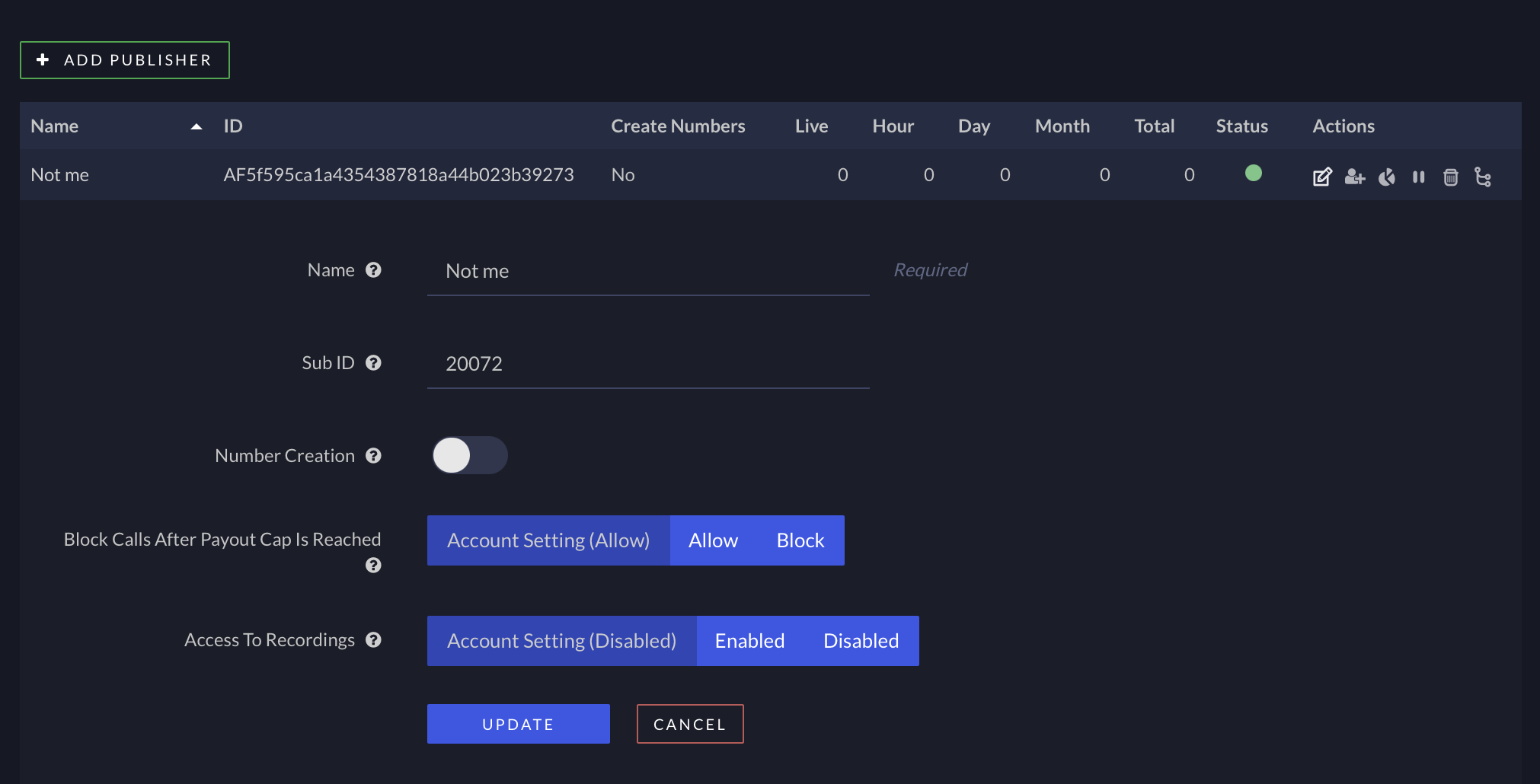Click the Sub ID label
Screen dimensions: 1540x784
click(328, 362)
